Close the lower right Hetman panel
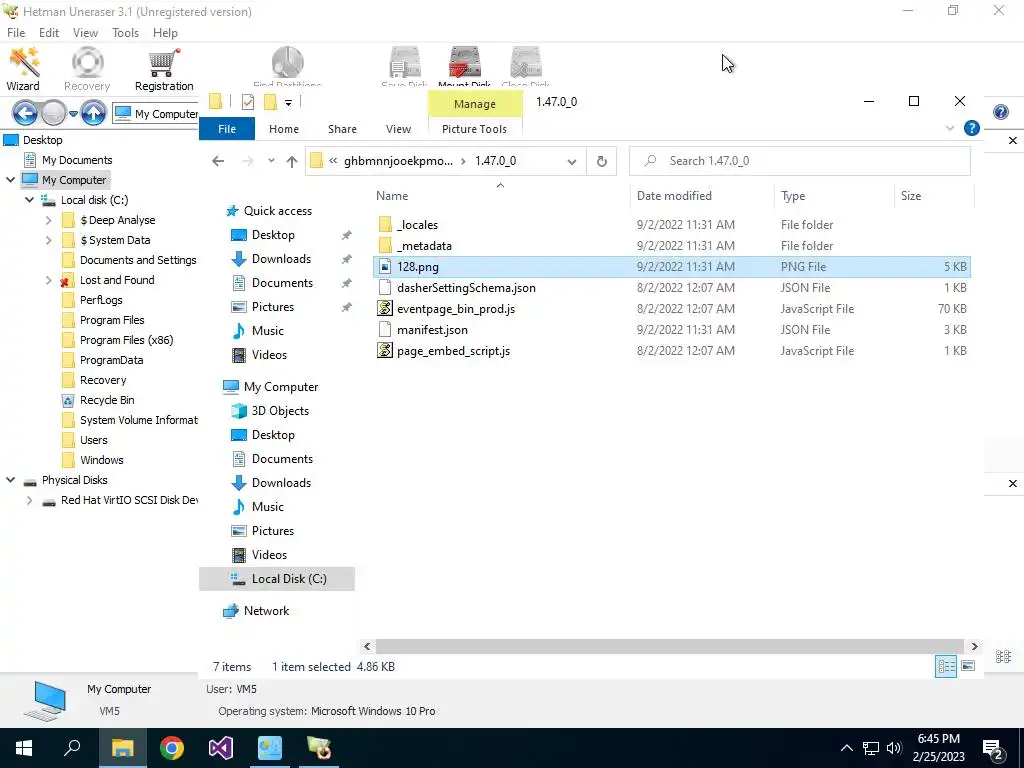Viewport: 1024px width, 768px height. [1012, 483]
